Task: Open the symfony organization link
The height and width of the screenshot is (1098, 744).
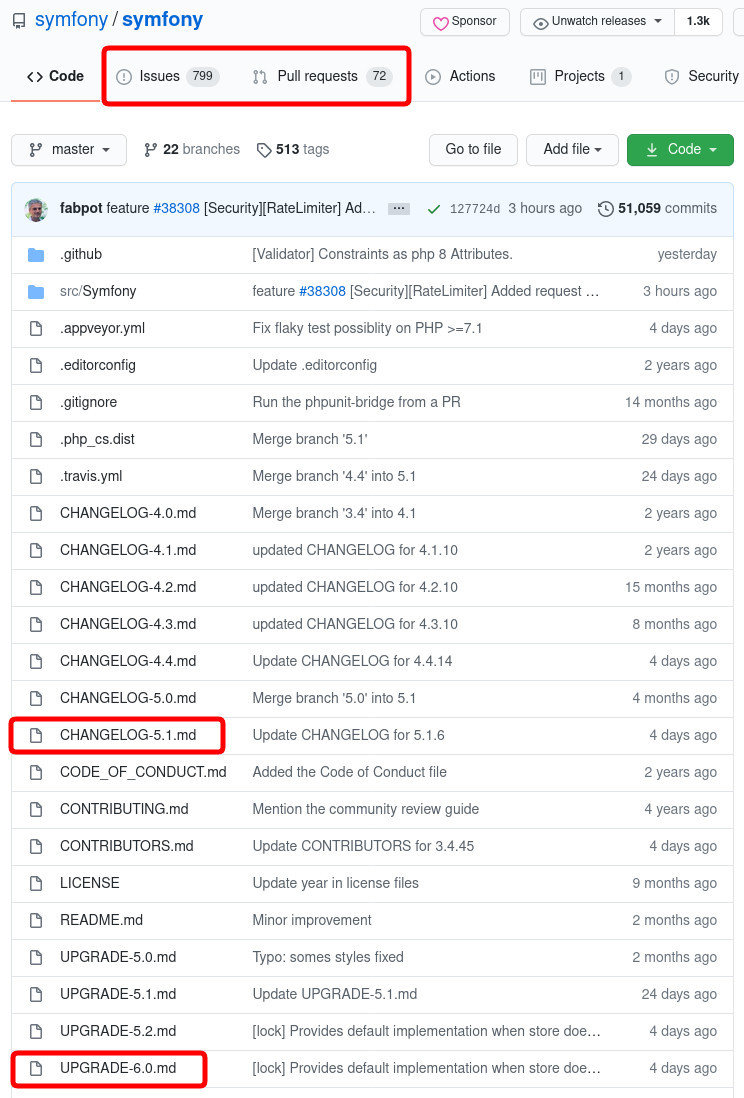Action: pyautogui.click(x=71, y=20)
